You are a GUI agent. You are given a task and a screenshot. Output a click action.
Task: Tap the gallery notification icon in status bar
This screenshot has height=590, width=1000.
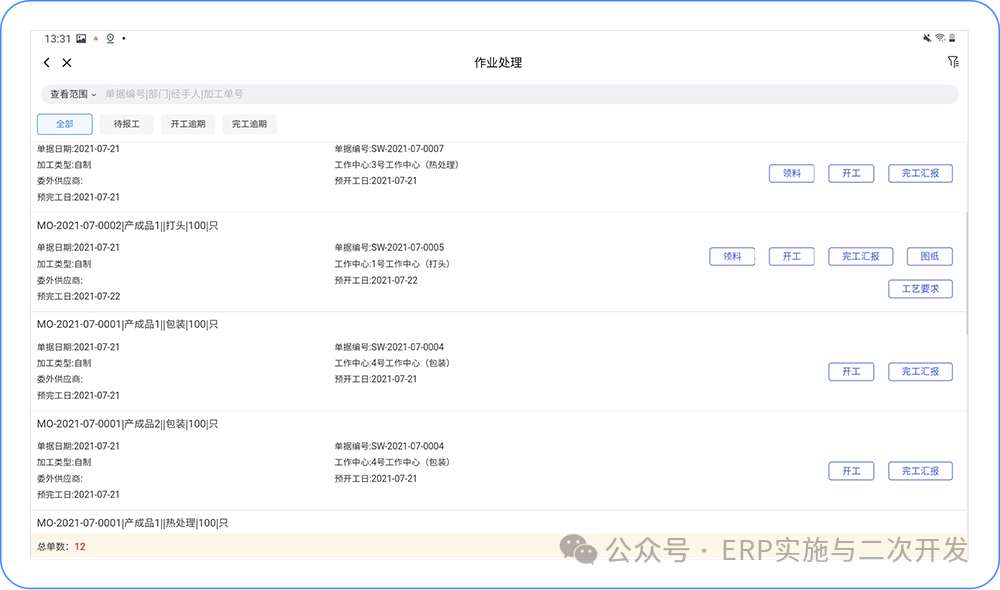(x=81, y=39)
